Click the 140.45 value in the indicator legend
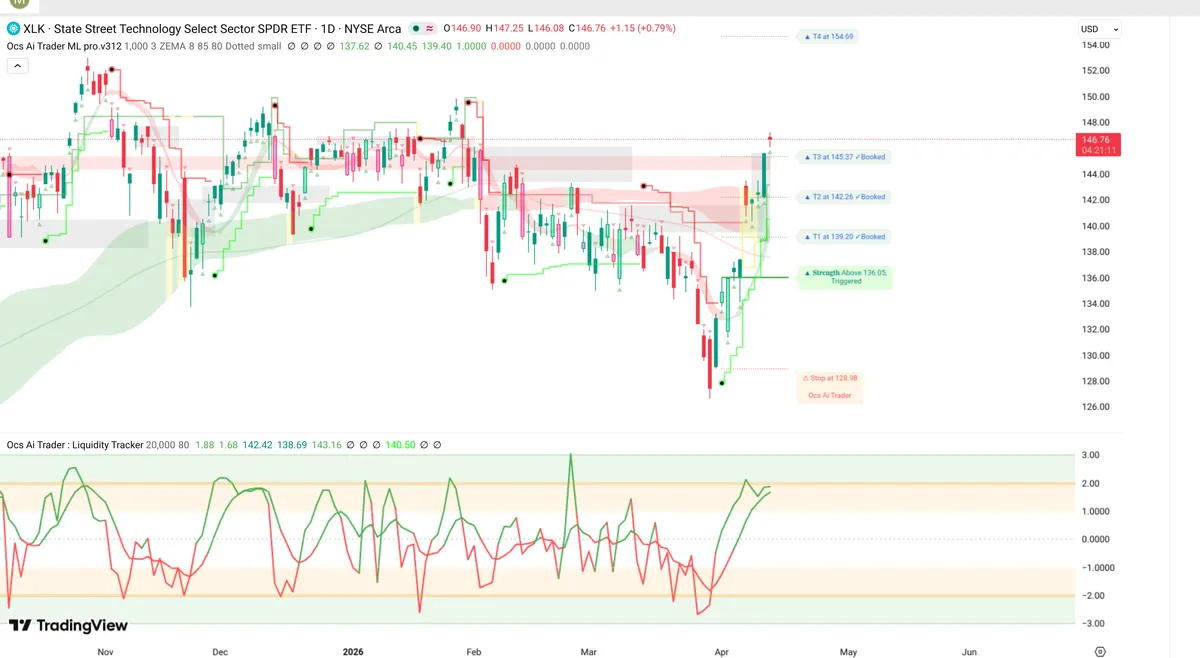Image resolution: width=1200 pixels, height=658 pixels. pos(401,45)
